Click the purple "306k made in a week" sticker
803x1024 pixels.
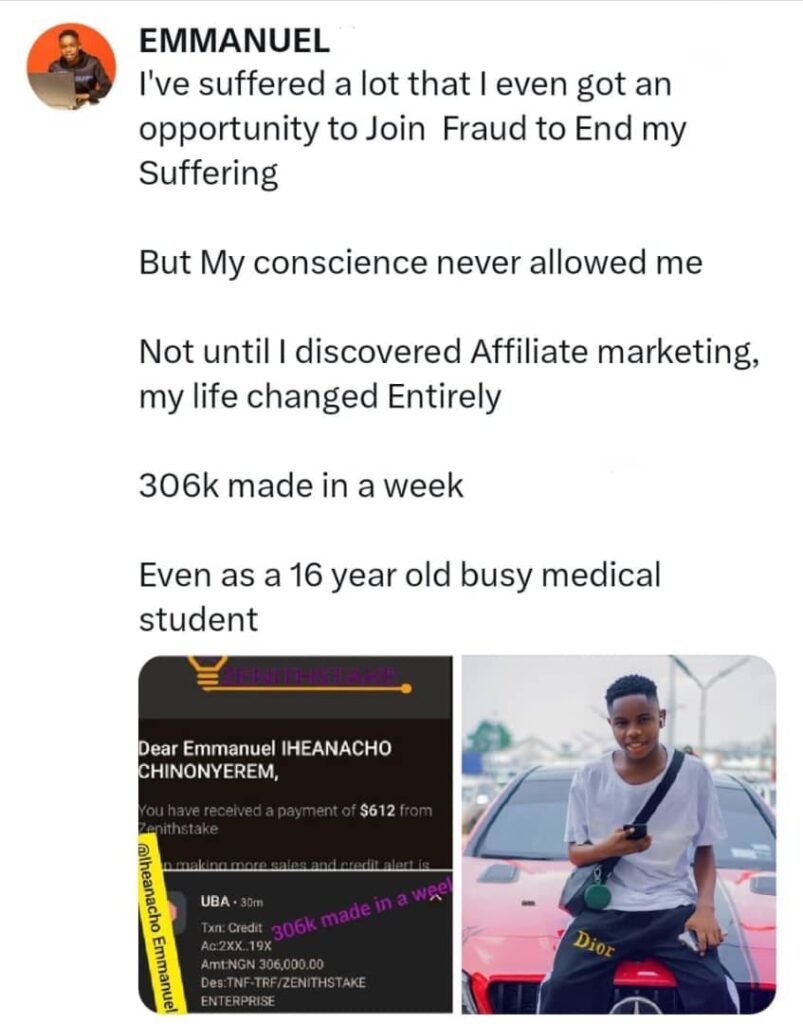click(363, 913)
